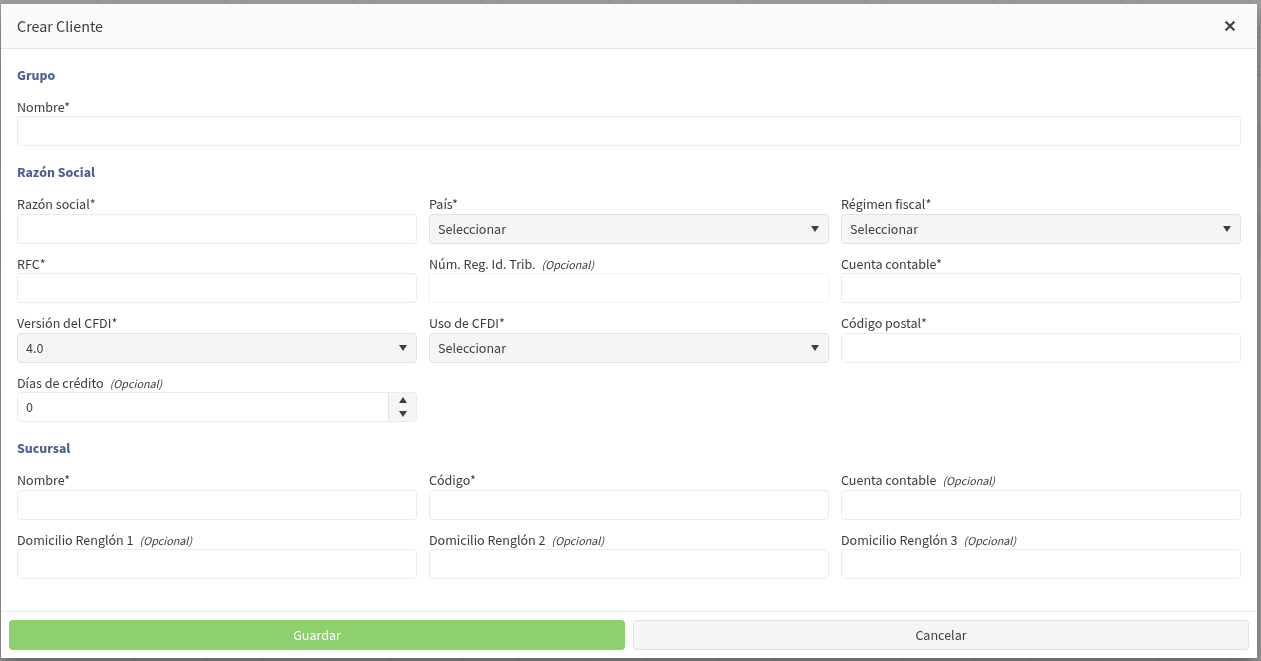This screenshot has width=1261, height=661.
Task: Click the Domicilio Renglón 3 field
Action: (x=1041, y=564)
